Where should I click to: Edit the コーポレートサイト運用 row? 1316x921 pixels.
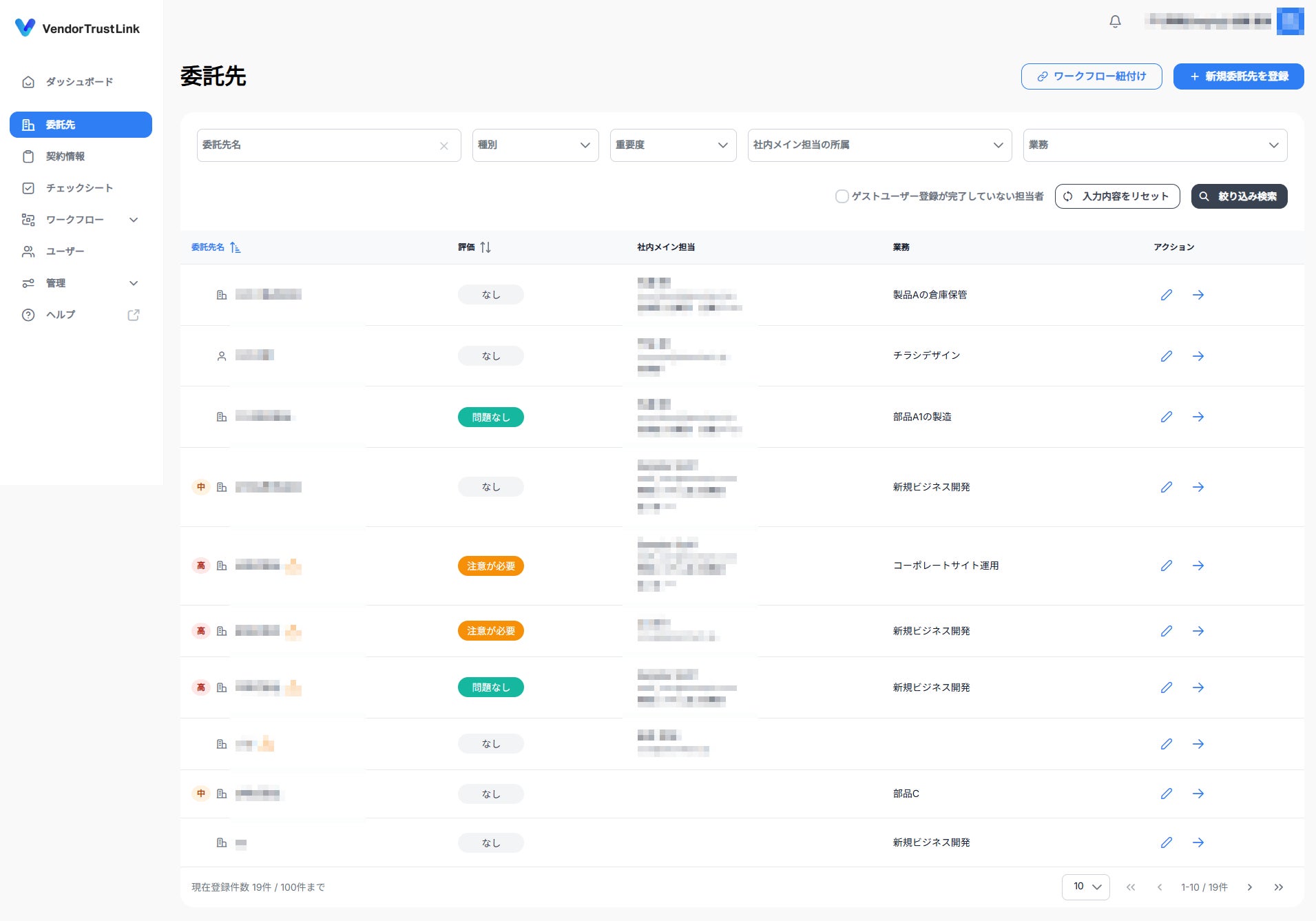click(1166, 566)
